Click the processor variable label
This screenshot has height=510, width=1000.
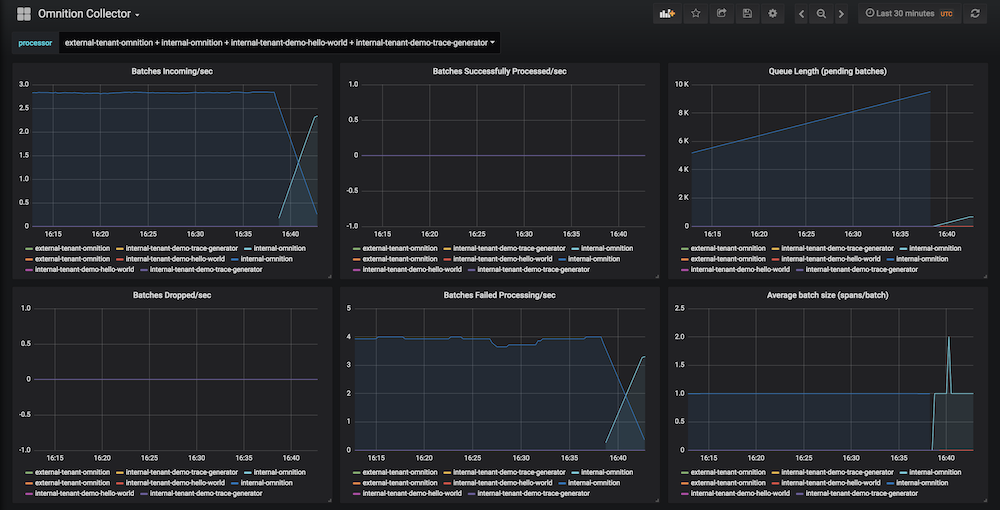click(35, 43)
